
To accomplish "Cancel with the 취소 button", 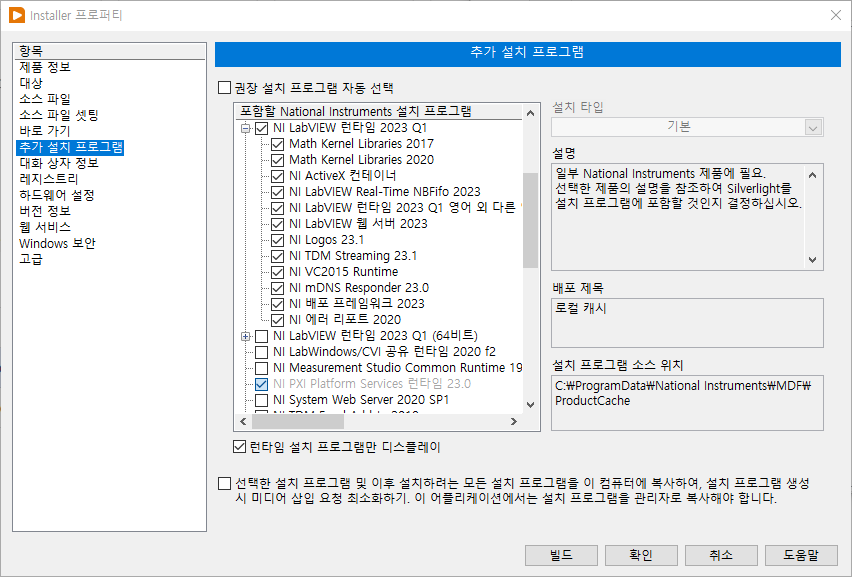I will (721, 555).
